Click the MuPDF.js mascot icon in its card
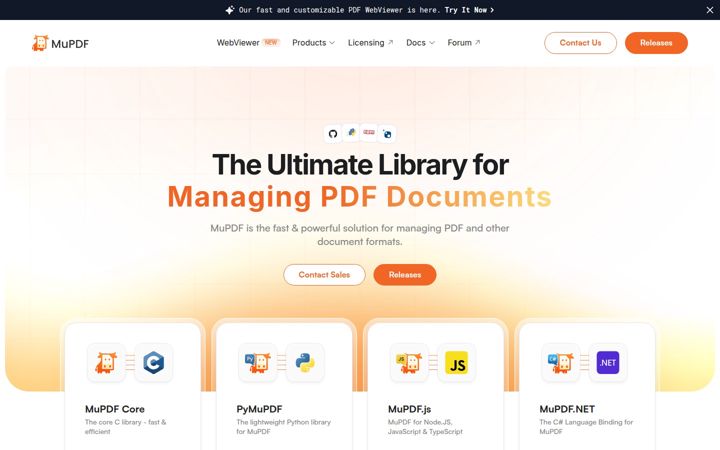 409,363
